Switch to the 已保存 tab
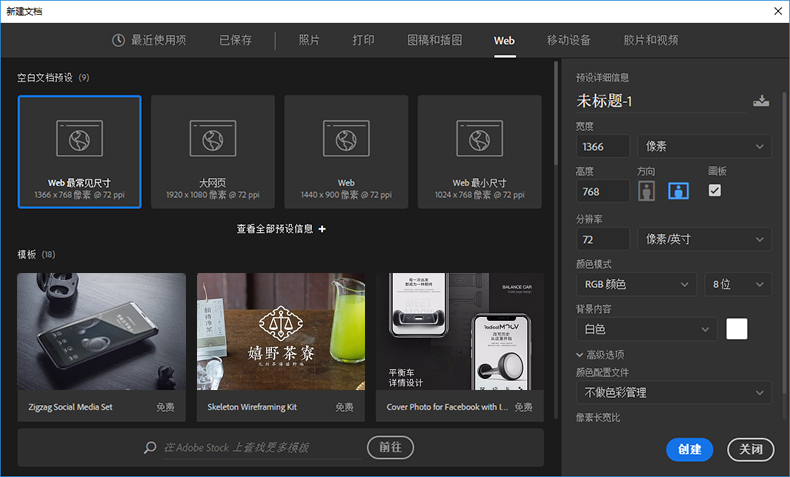790x477 pixels. (x=235, y=40)
